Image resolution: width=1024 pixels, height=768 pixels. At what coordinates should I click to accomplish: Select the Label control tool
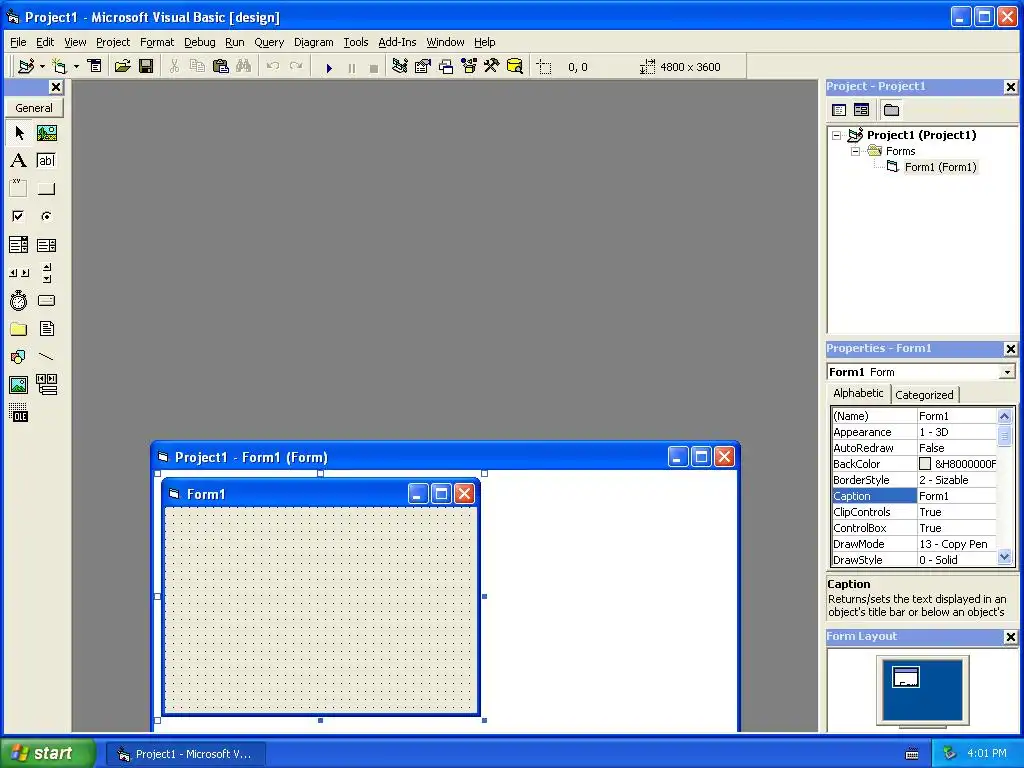click(x=19, y=161)
